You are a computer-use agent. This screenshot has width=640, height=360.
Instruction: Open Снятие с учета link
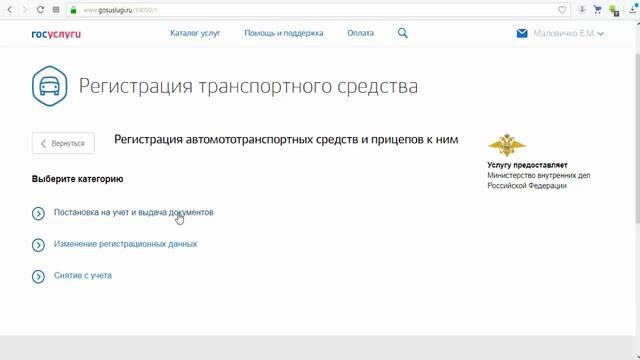coord(83,276)
